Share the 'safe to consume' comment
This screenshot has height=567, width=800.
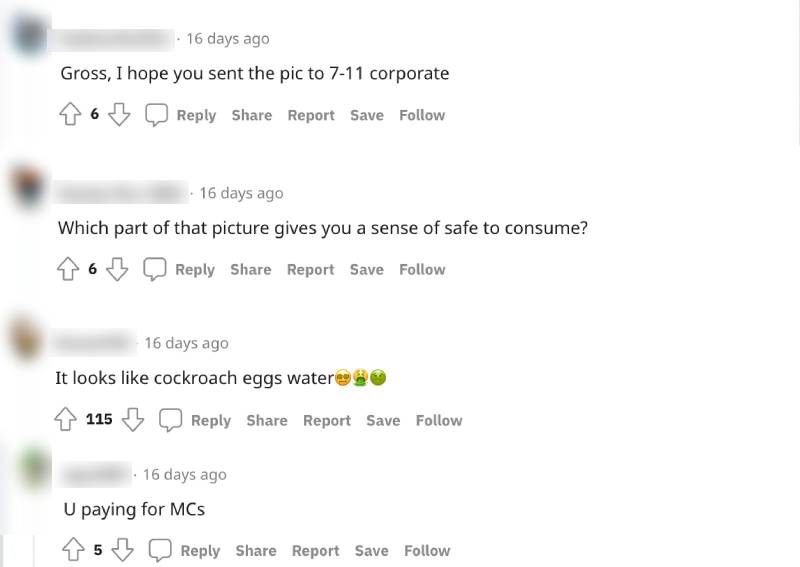[x=250, y=269]
